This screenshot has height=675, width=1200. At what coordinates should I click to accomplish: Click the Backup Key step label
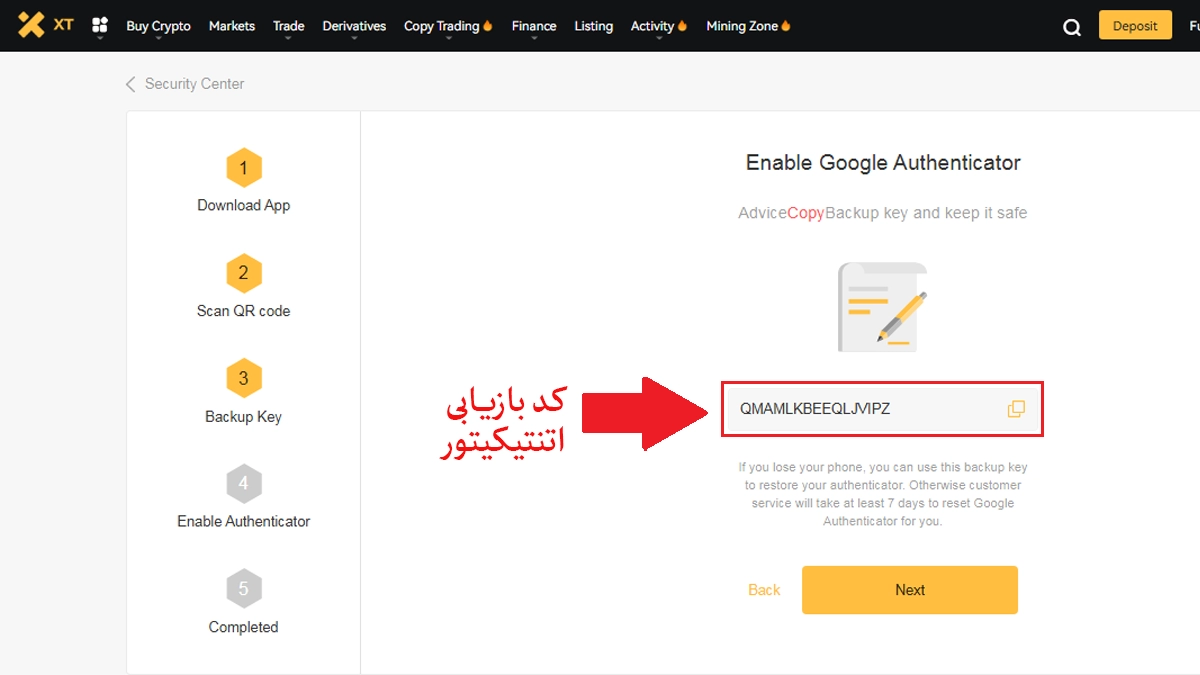(243, 416)
